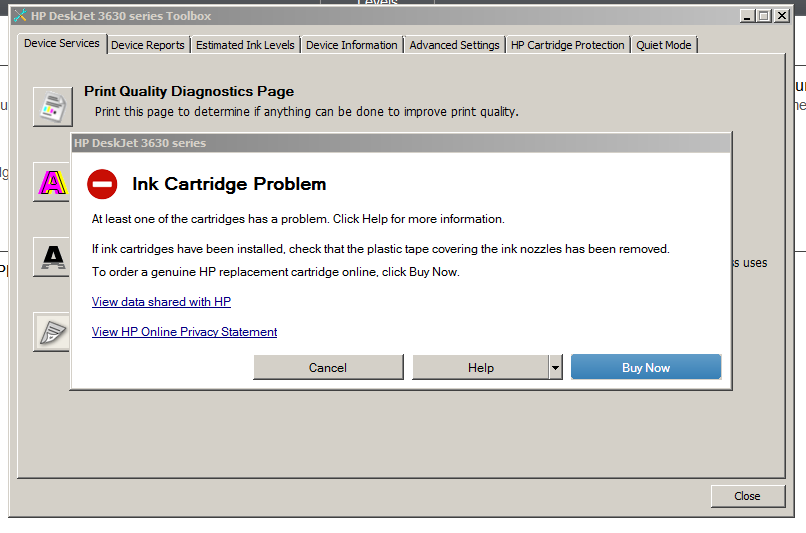This screenshot has height=533, width=806.
Task: Open View HP Online Privacy Statement link
Action: [185, 332]
